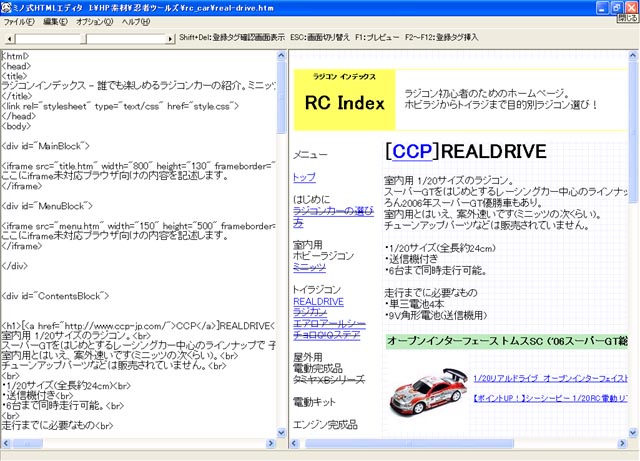This screenshot has width=640, height=461.
Task: Click ・単三電池4本 in preview
Action: [414, 304]
